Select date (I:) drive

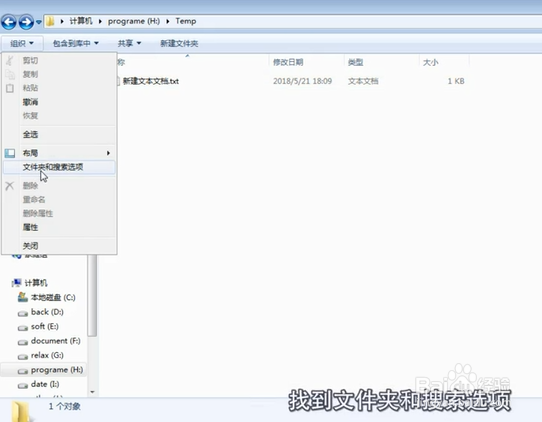[45, 384]
